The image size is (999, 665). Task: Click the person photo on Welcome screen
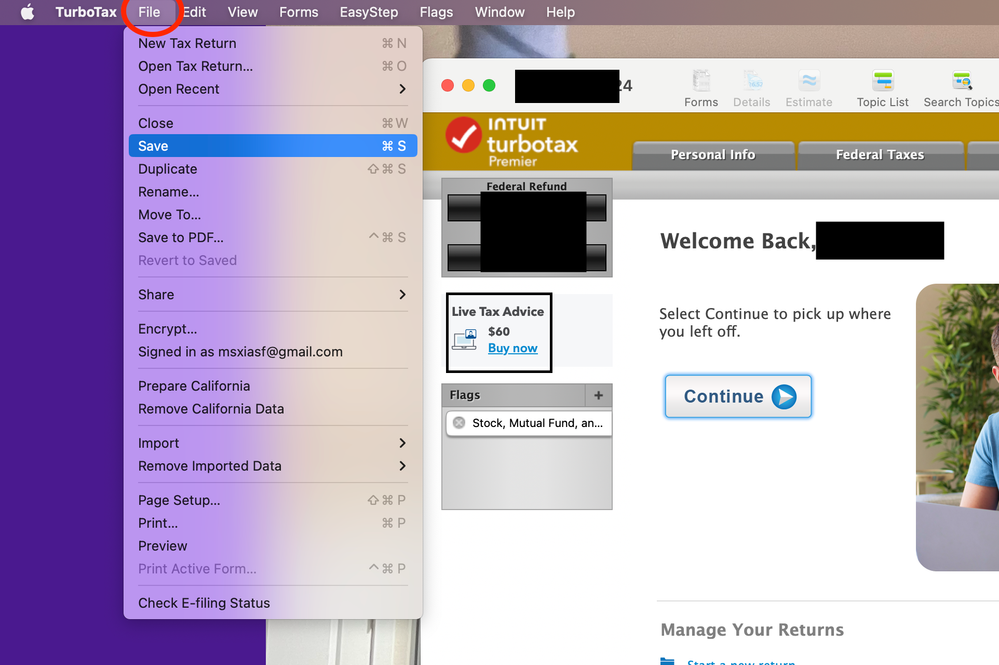pyautogui.click(x=958, y=427)
